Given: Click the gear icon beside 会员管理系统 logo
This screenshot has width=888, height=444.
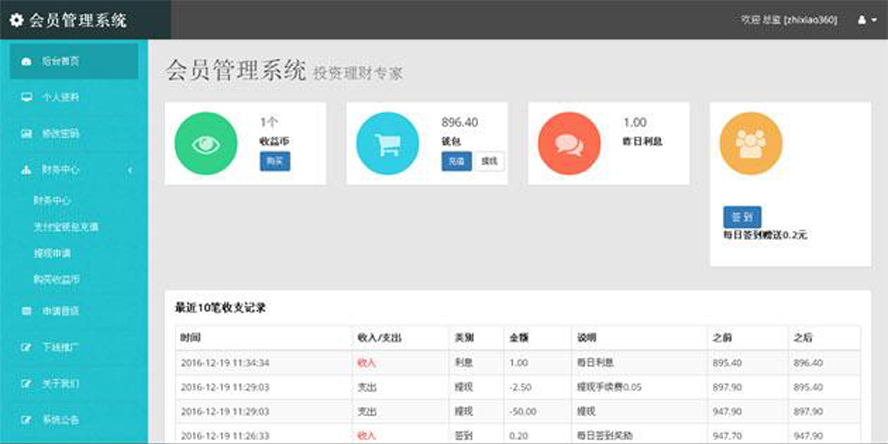Looking at the screenshot, I should click(x=17, y=21).
